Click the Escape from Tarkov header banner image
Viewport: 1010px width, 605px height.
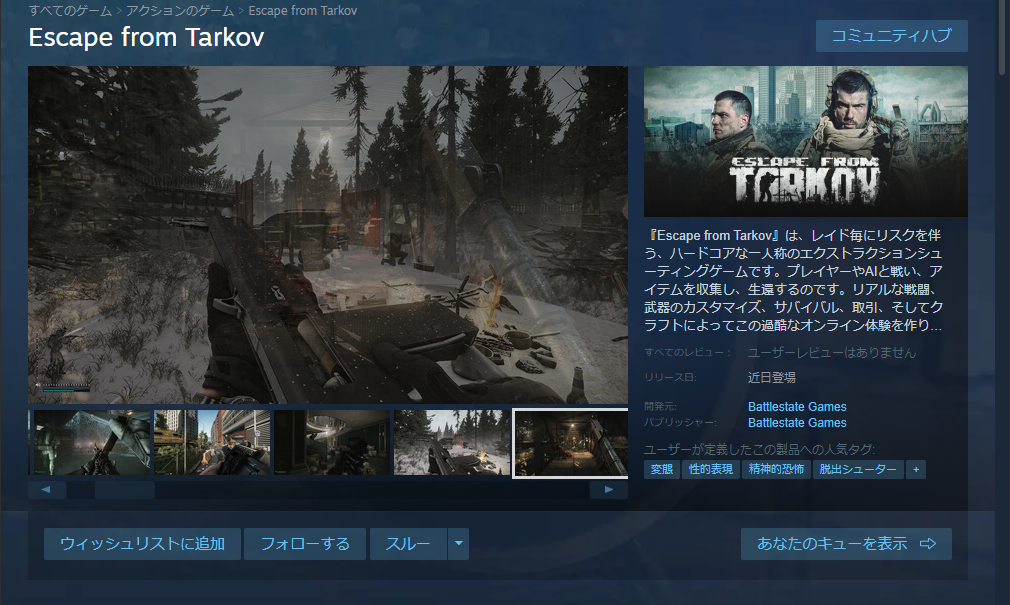pyautogui.click(x=806, y=141)
